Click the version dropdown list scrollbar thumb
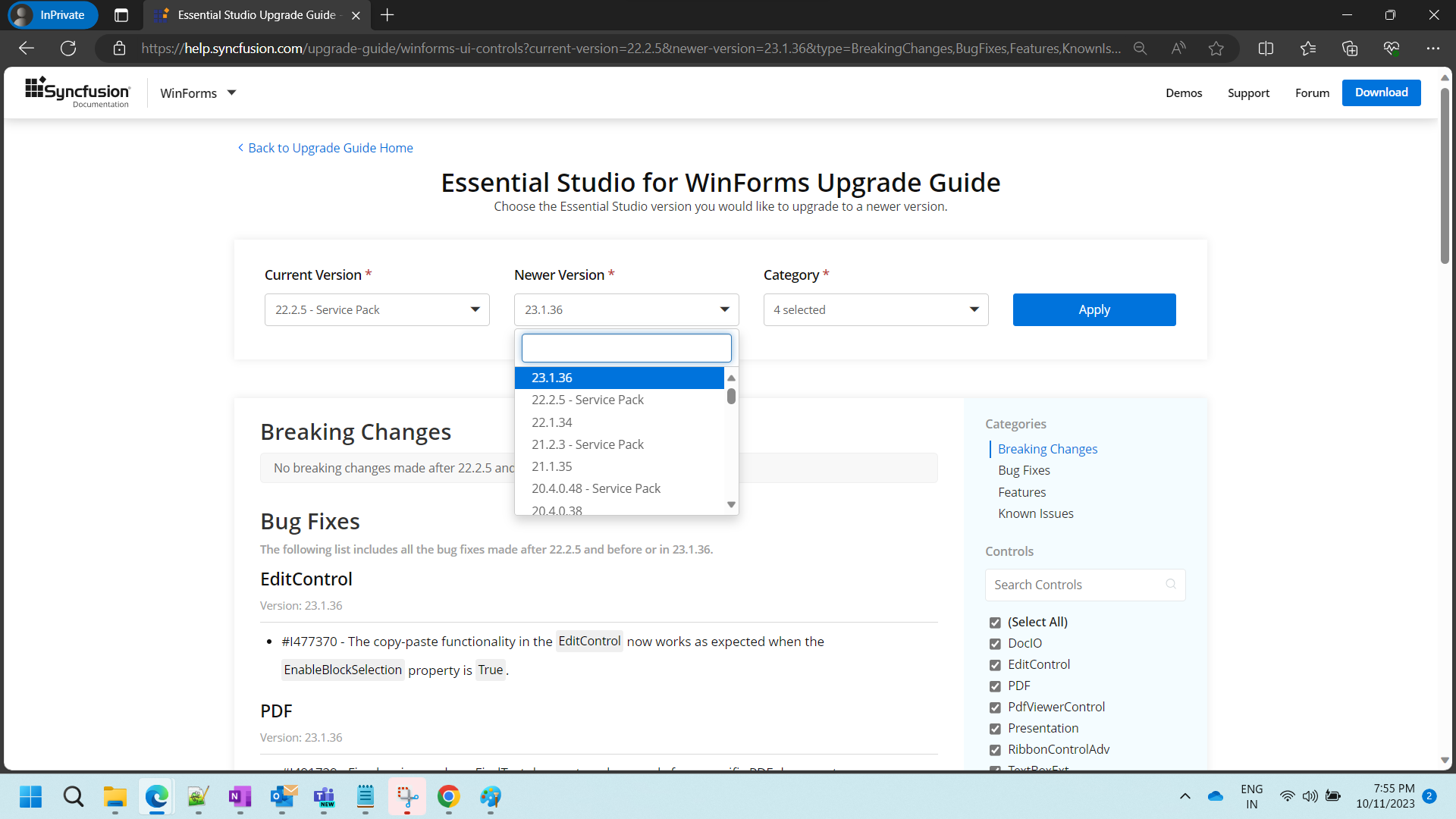The height and width of the screenshot is (819, 1456). point(731,397)
